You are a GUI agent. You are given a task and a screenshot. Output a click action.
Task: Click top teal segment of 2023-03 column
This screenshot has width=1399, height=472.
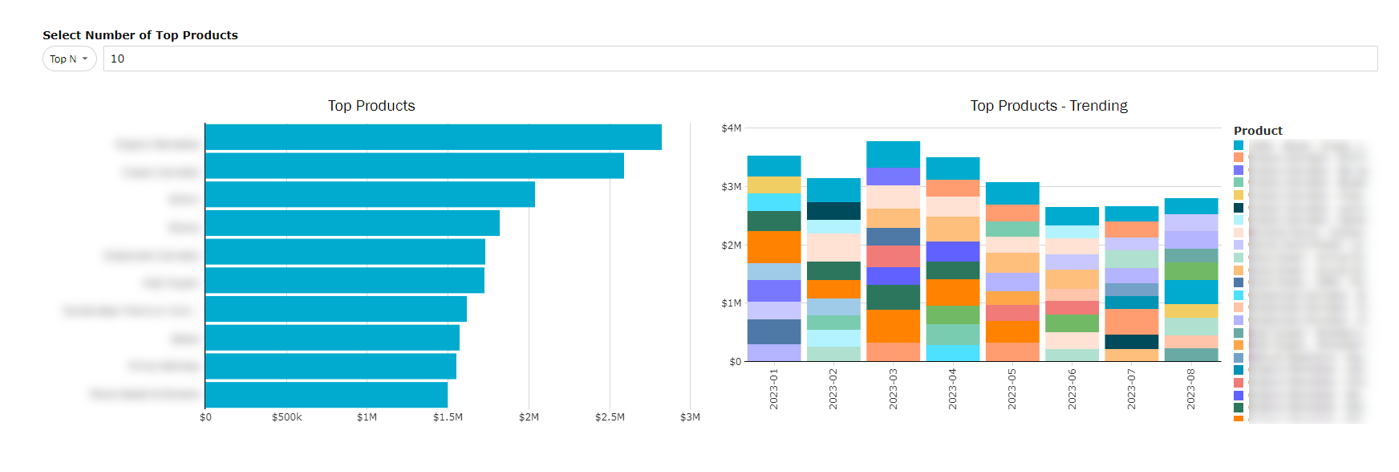893,154
